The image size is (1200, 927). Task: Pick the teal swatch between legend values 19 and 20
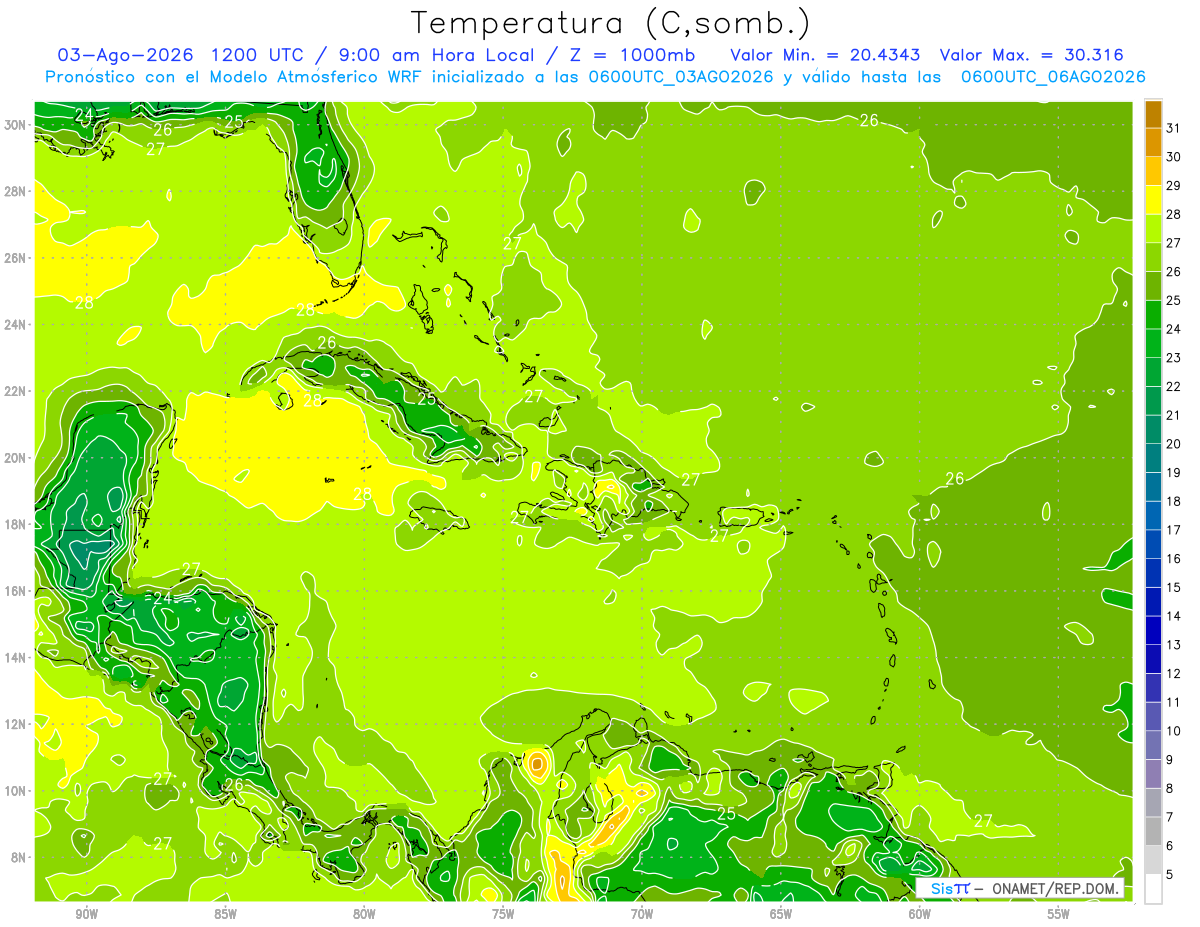1154,458
